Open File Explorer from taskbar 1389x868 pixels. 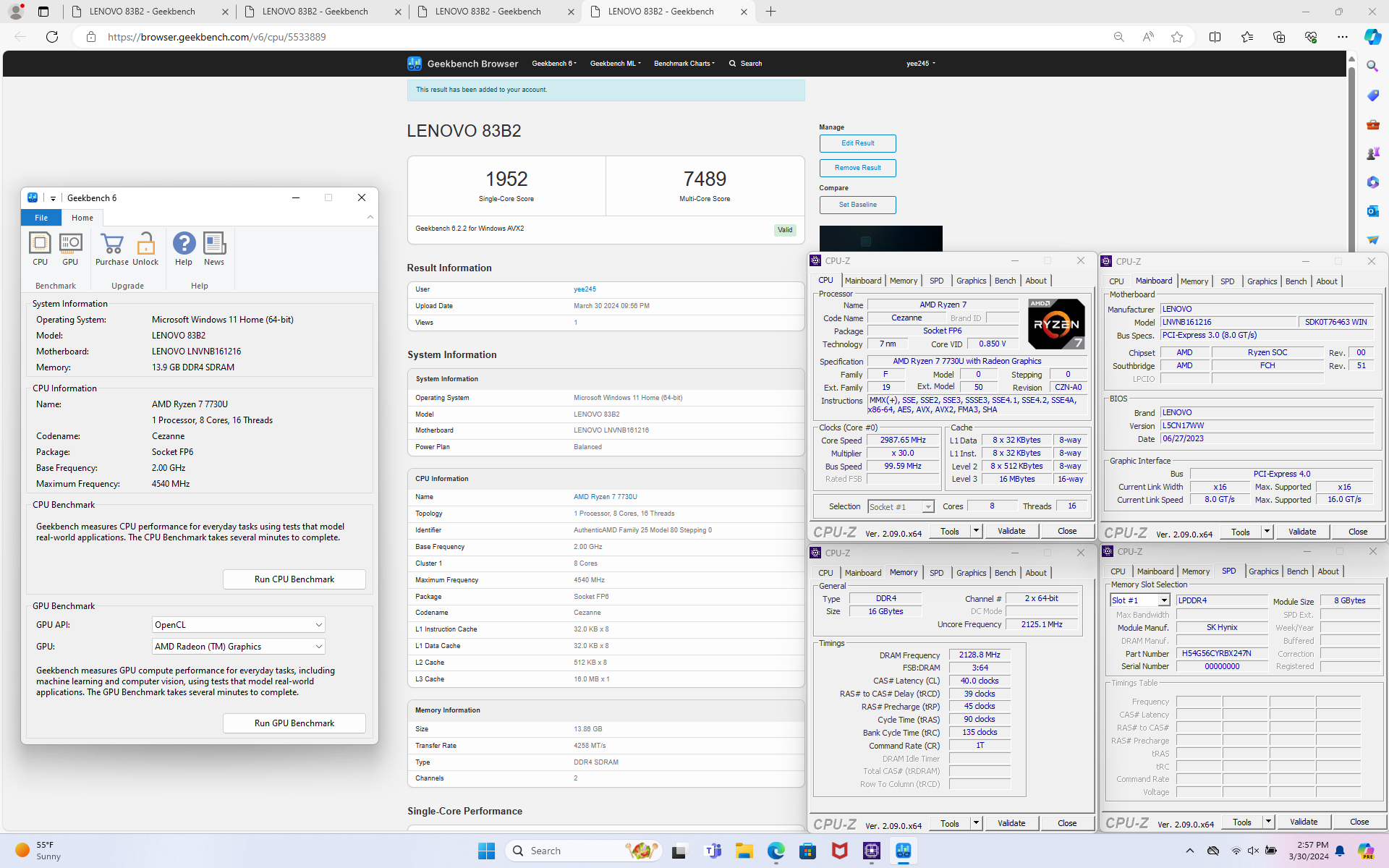tap(744, 851)
